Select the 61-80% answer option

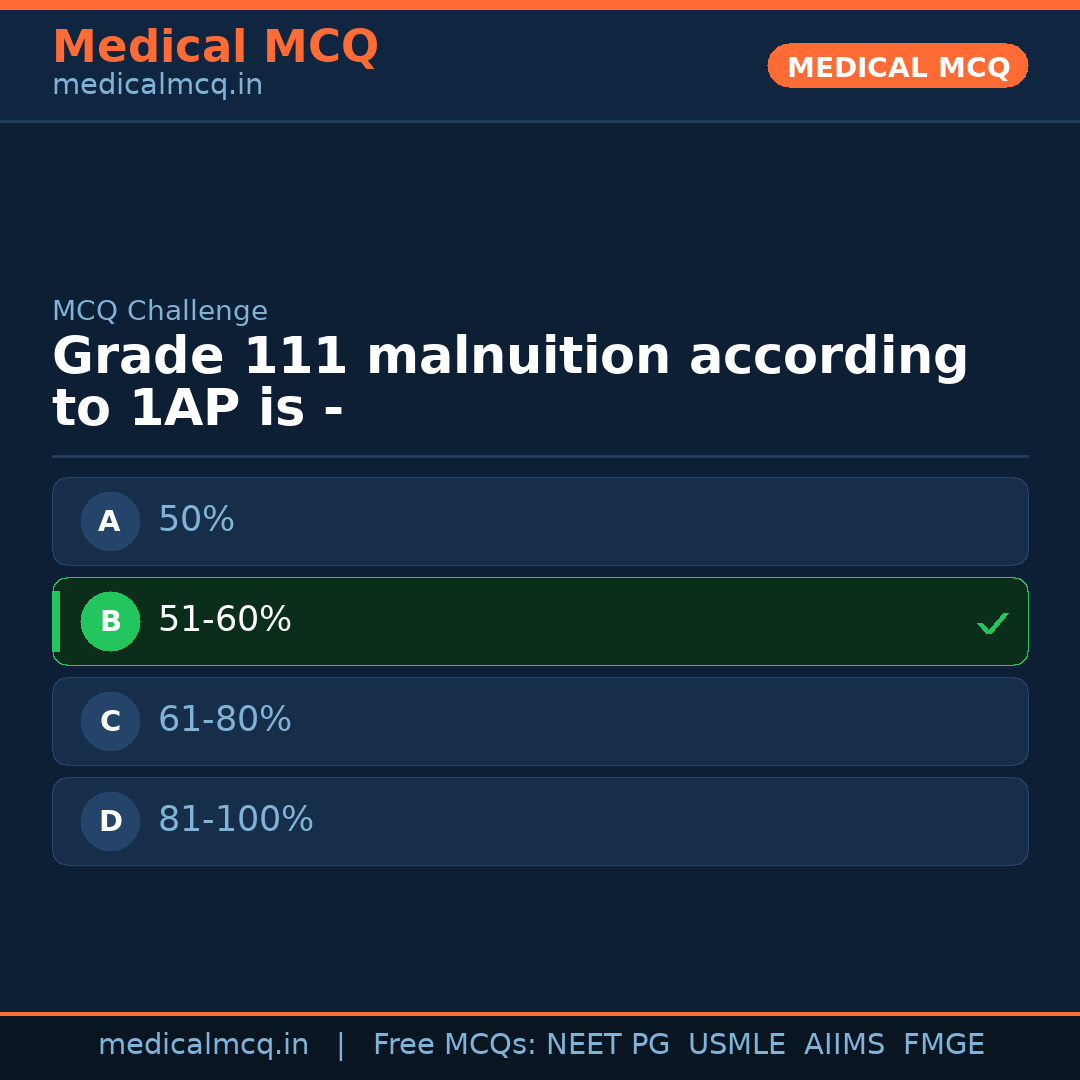click(x=540, y=721)
